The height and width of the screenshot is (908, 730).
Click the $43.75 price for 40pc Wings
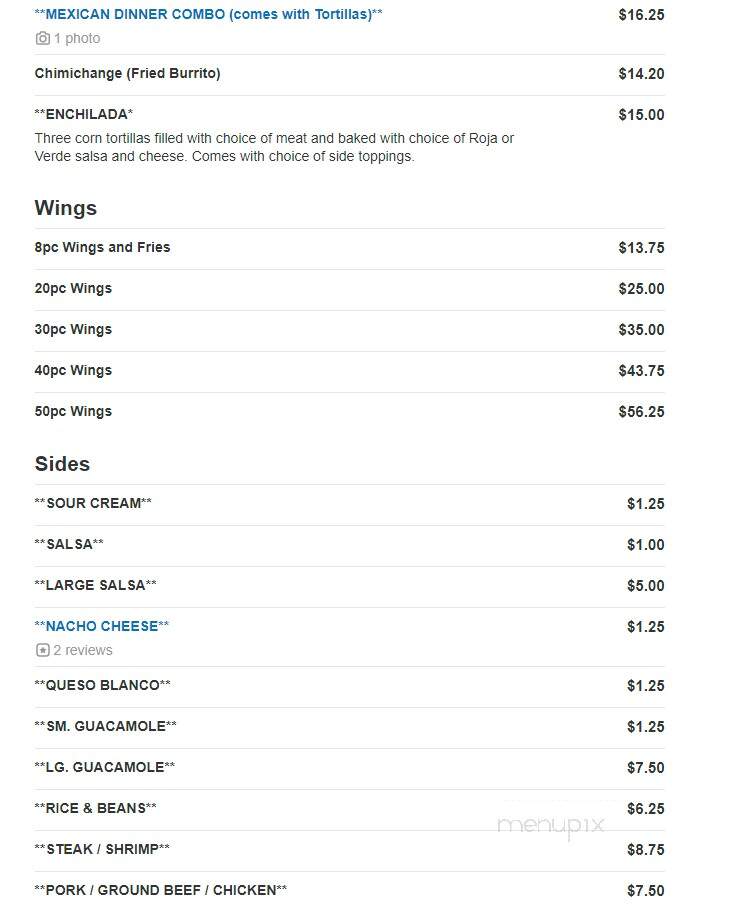coord(641,371)
